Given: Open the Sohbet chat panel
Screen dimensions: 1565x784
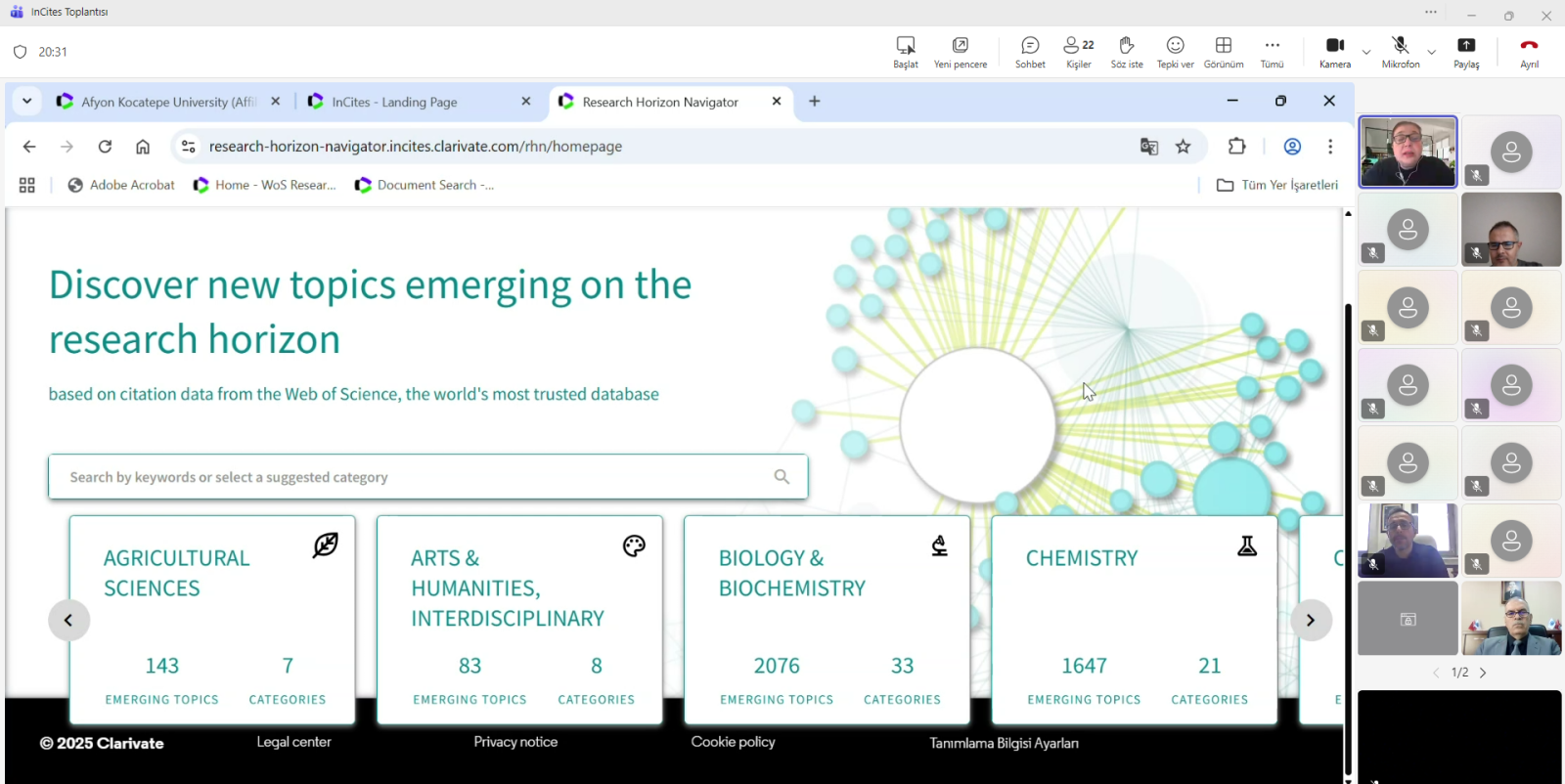Looking at the screenshot, I should pos(1029,52).
